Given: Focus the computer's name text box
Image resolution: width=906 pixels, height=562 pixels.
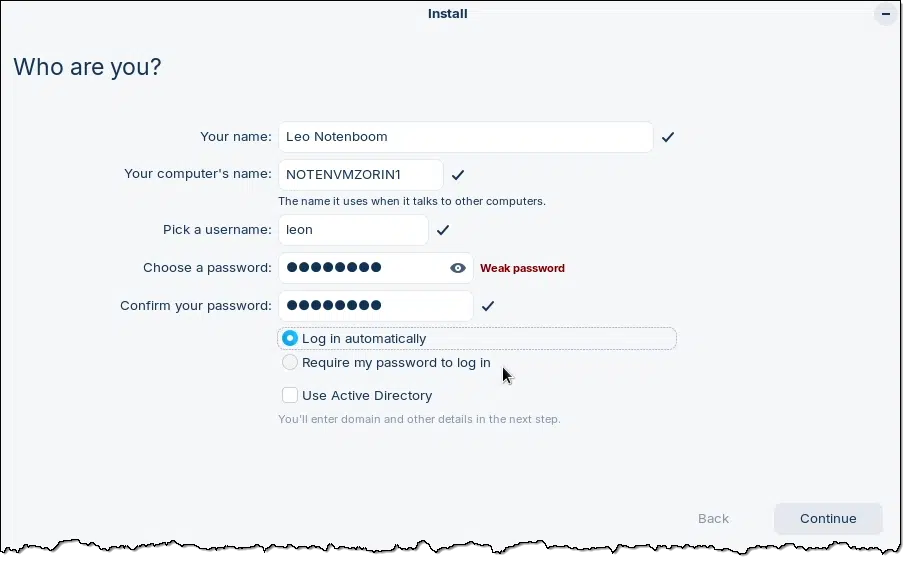Looking at the screenshot, I should pyautogui.click(x=360, y=174).
